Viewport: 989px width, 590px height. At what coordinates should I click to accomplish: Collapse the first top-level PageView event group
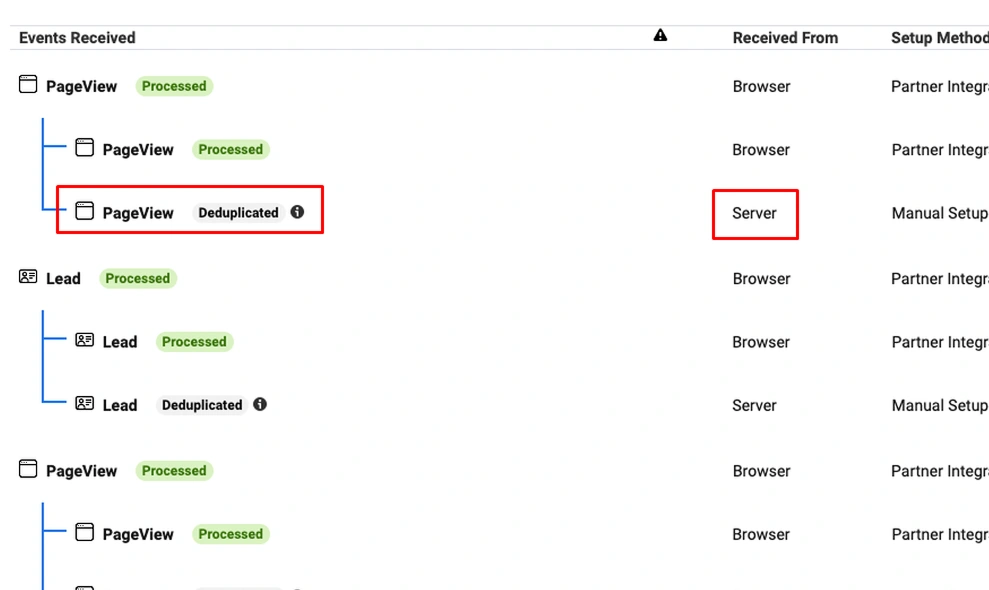pyautogui.click(x=81, y=86)
